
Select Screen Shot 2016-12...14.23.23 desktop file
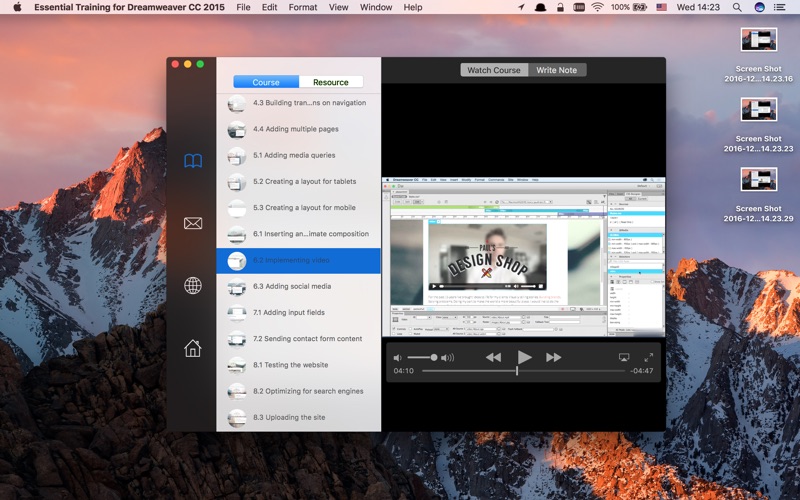click(759, 124)
